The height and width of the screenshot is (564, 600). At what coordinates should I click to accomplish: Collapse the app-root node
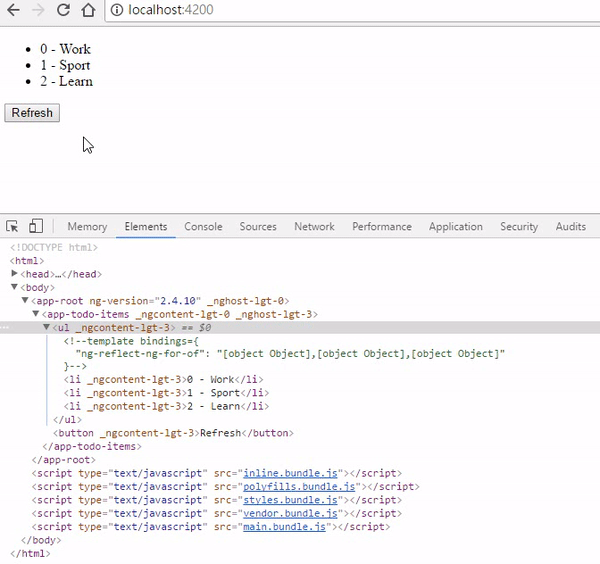point(25,300)
